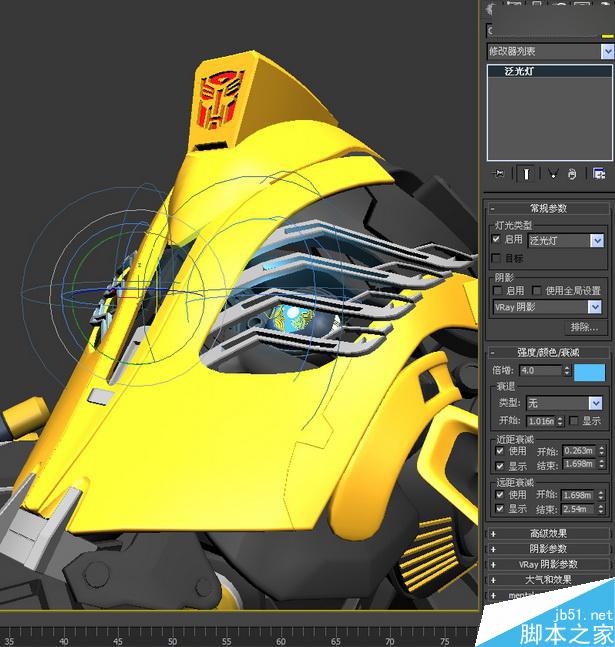Open Configure Modifier Sets icon
Viewport: 615px width, 647px height.
[599, 174]
